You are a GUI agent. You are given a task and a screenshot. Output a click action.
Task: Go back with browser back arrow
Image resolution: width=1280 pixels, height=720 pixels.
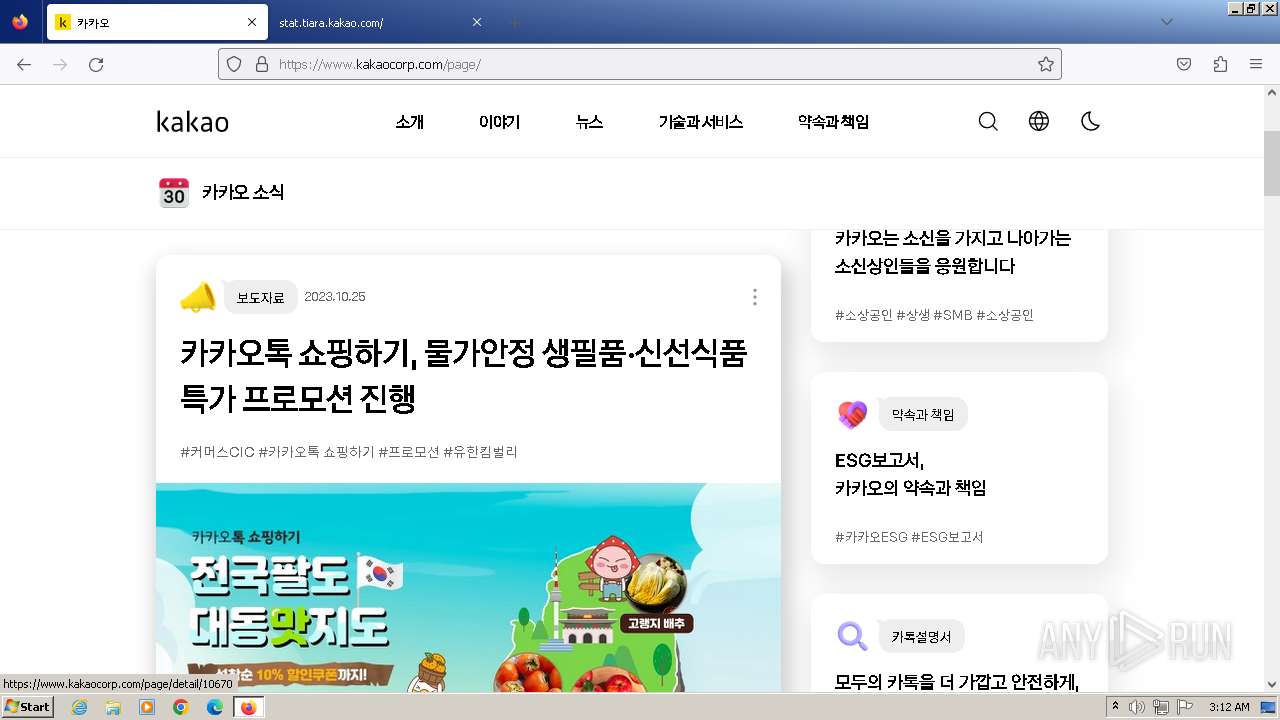coord(24,64)
